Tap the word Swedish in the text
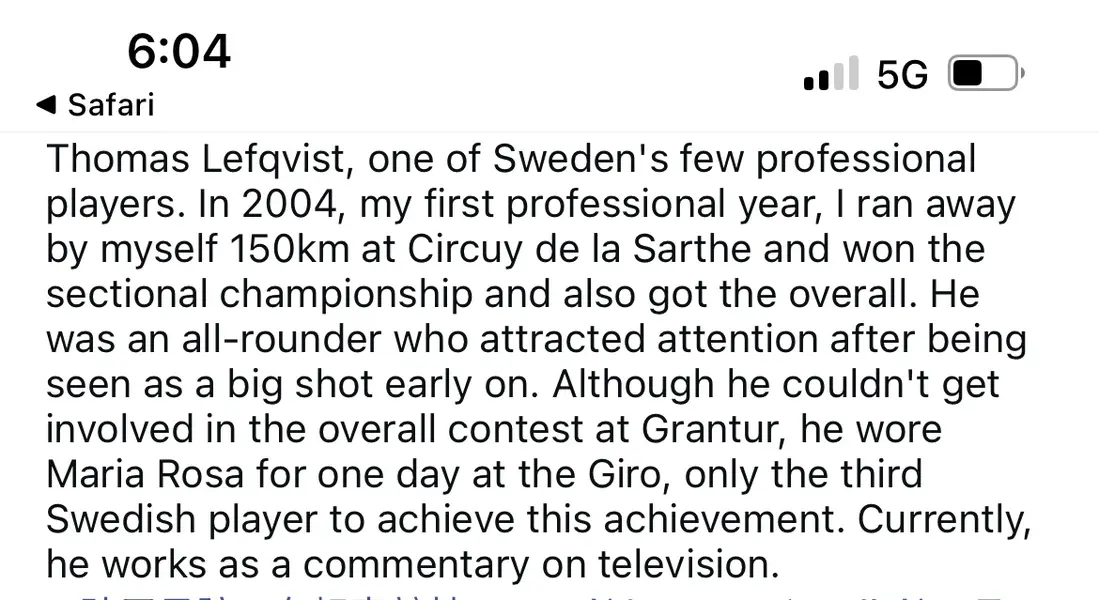Screen dimensions: 1099x600 pos(117,519)
